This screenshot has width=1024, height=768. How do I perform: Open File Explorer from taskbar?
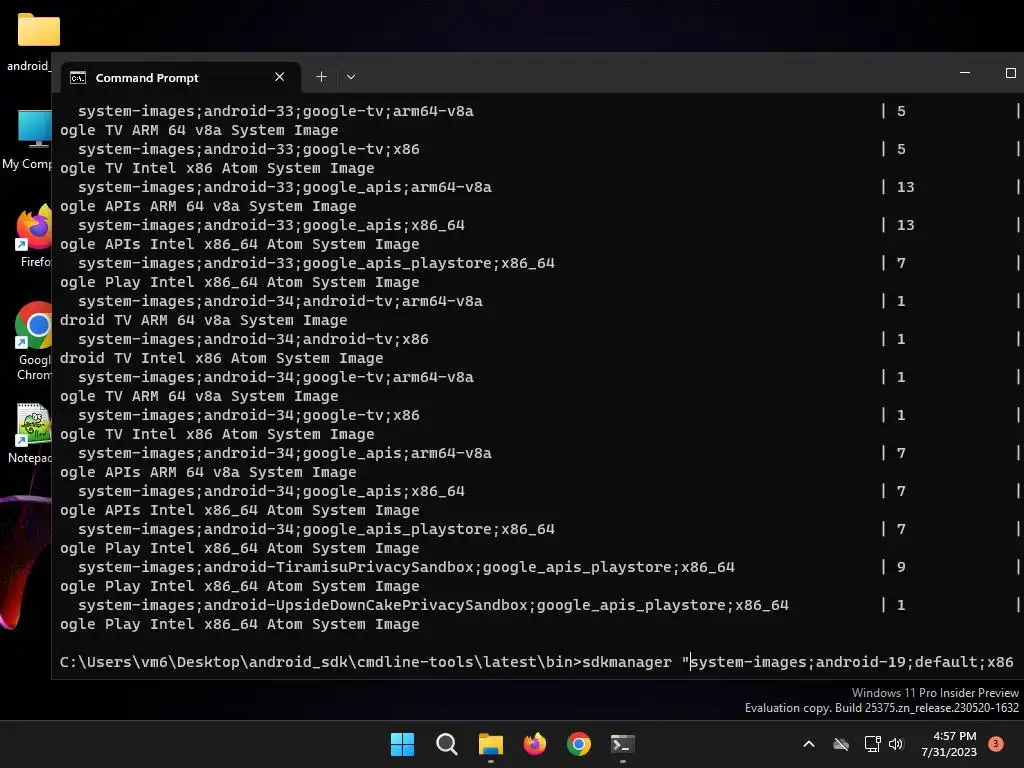point(490,744)
